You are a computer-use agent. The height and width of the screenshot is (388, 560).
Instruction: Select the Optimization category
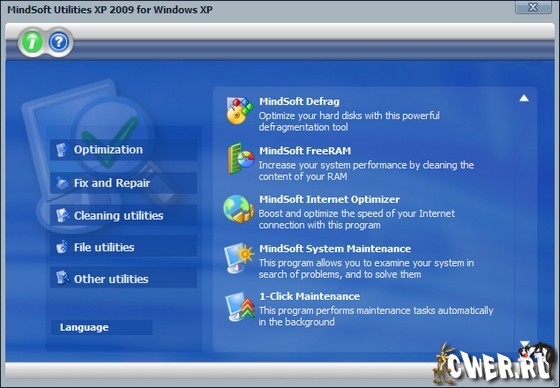pos(124,150)
